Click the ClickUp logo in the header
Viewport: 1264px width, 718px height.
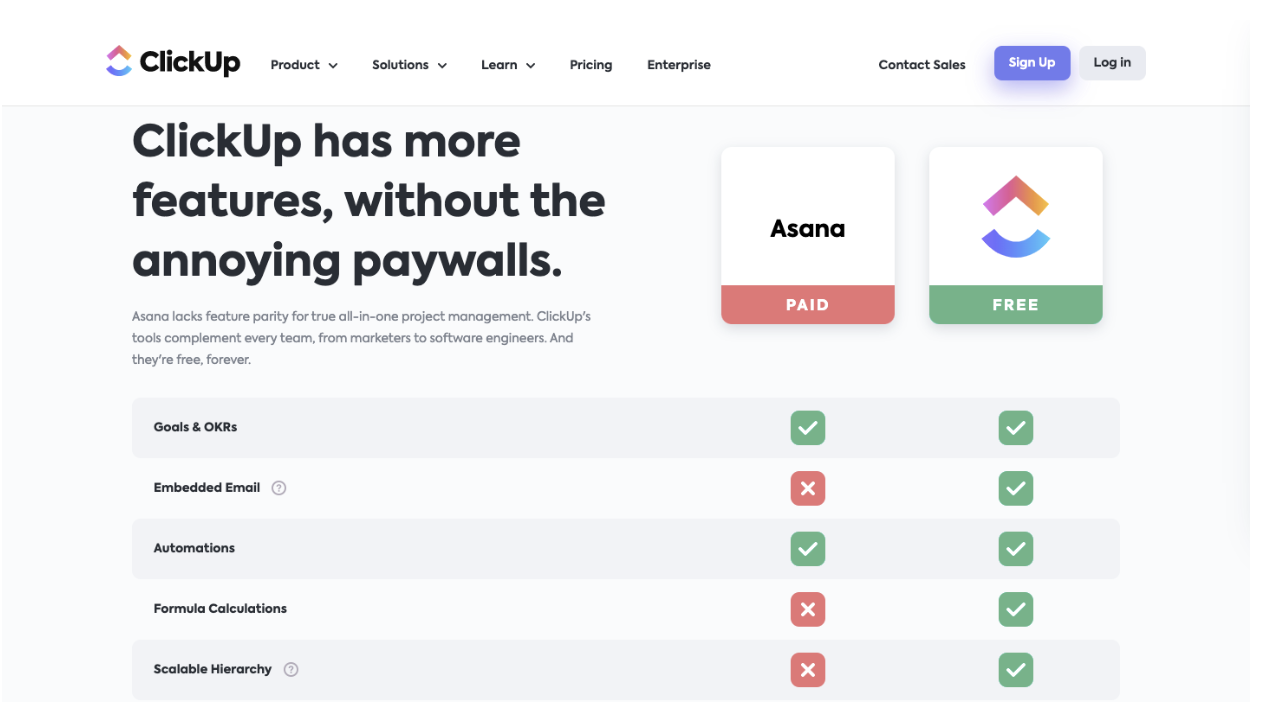pos(173,62)
